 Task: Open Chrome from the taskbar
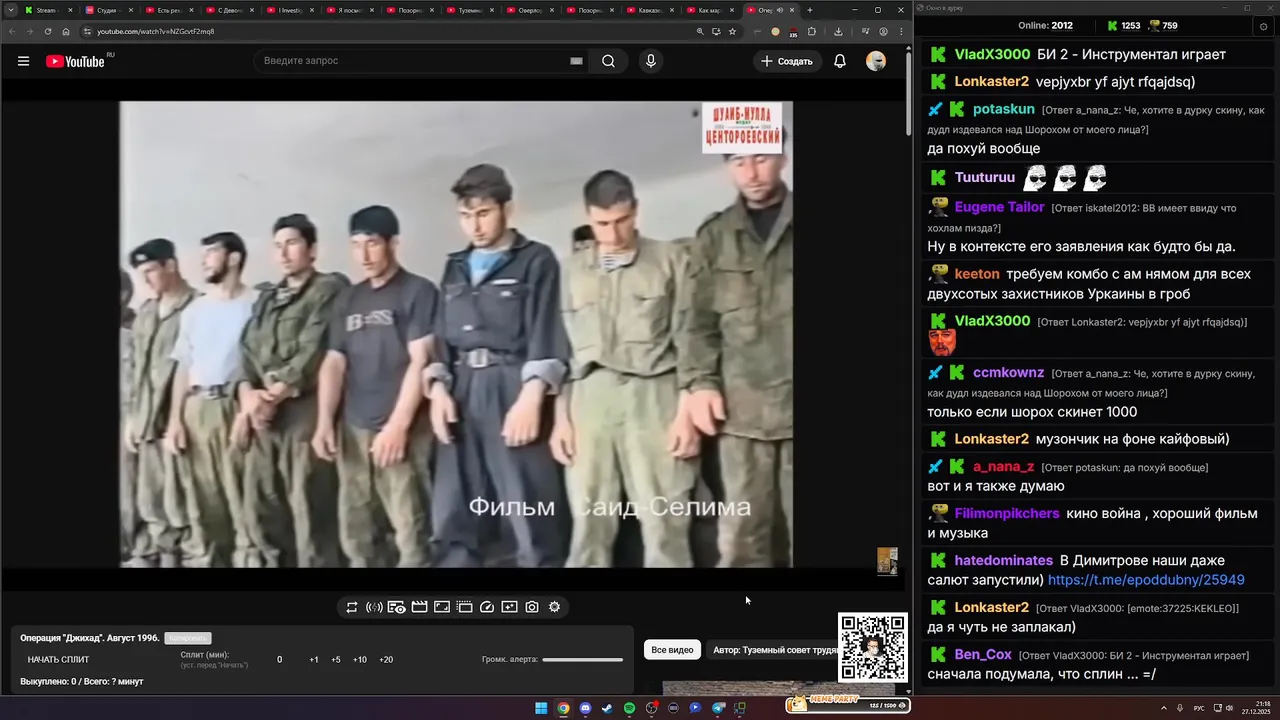[x=563, y=708]
